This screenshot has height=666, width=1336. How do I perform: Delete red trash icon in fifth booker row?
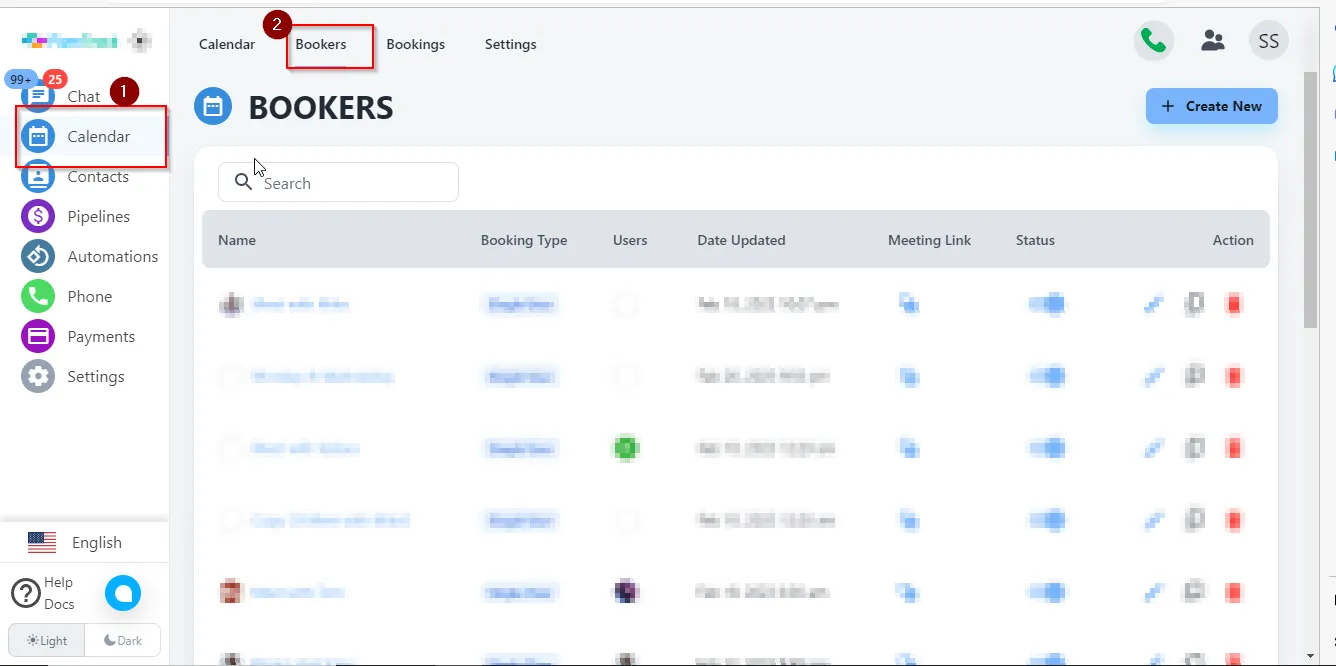pos(1234,592)
